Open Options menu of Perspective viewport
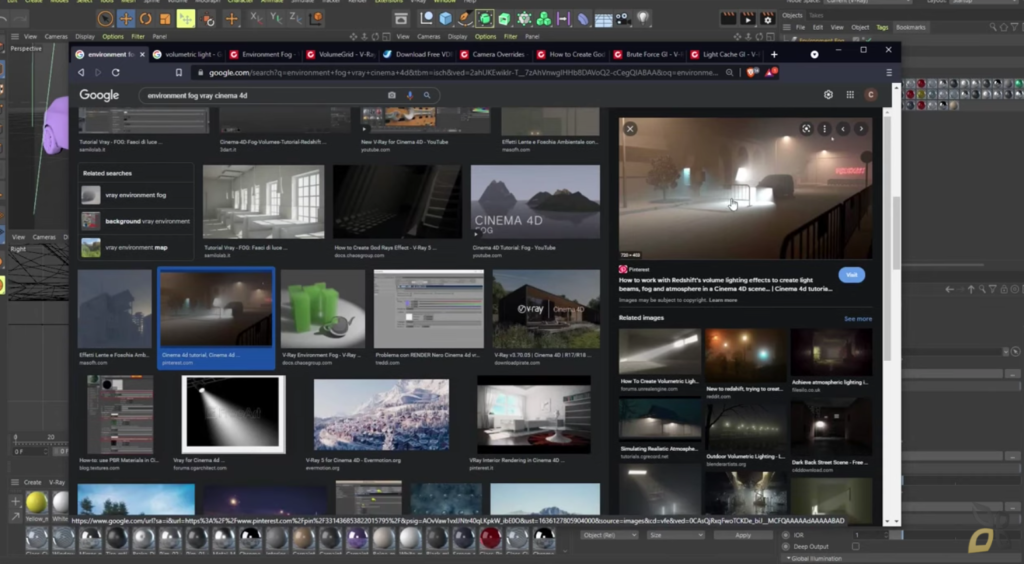The height and width of the screenshot is (564, 1024). click(112, 37)
